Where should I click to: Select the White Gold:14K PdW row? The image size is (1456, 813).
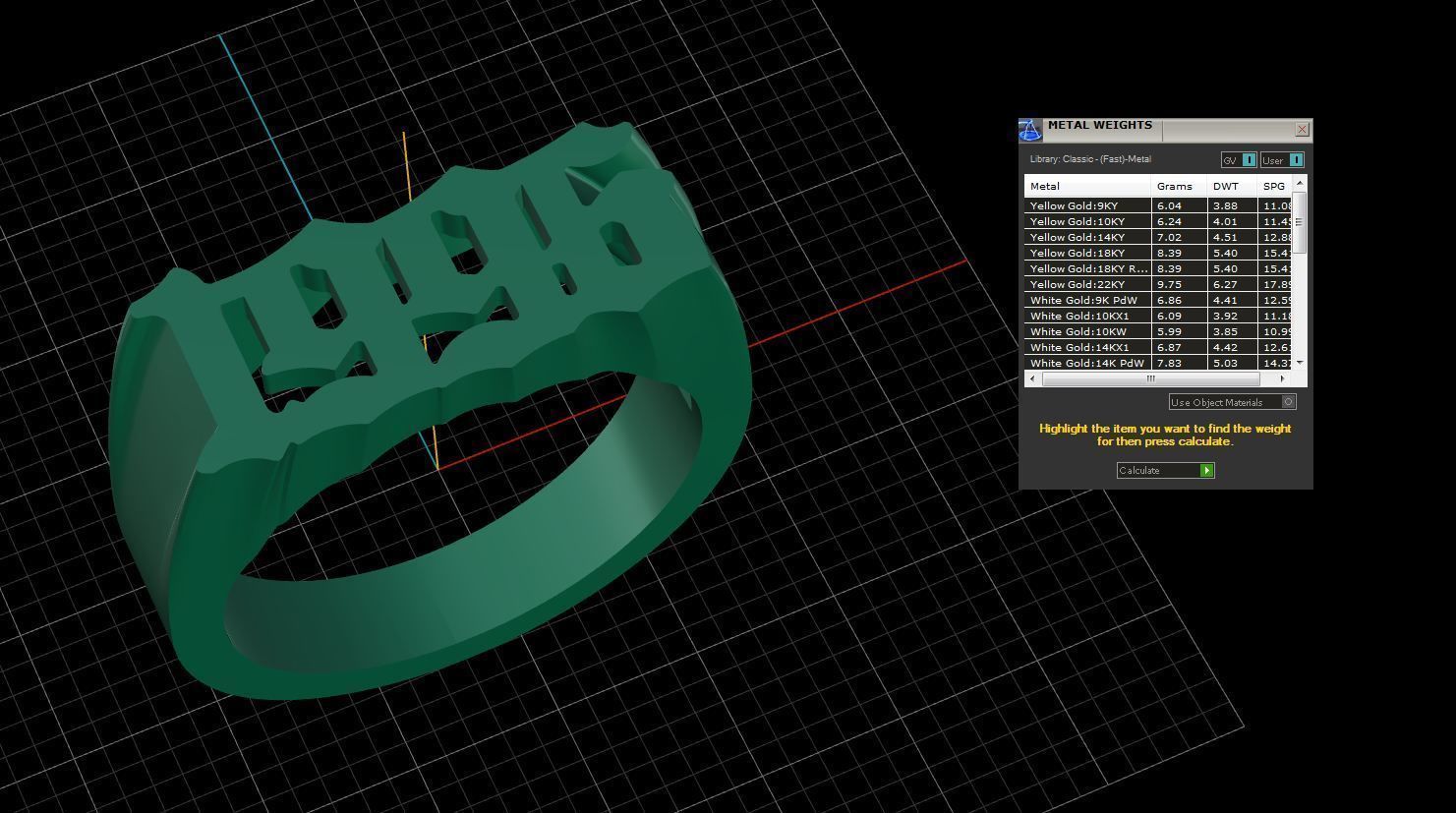[x=1158, y=363]
